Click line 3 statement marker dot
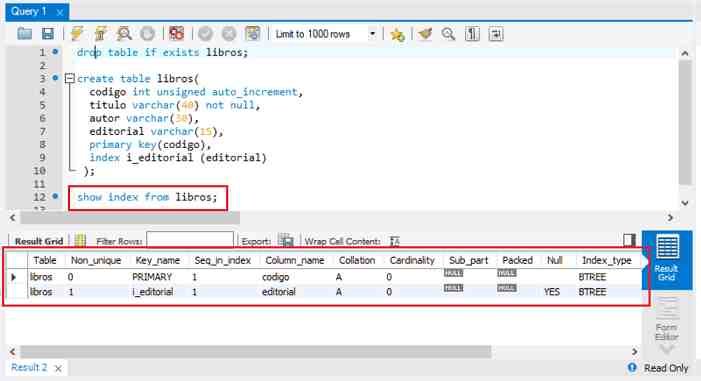Viewport: 701px width, 381px height. (55, 78)
